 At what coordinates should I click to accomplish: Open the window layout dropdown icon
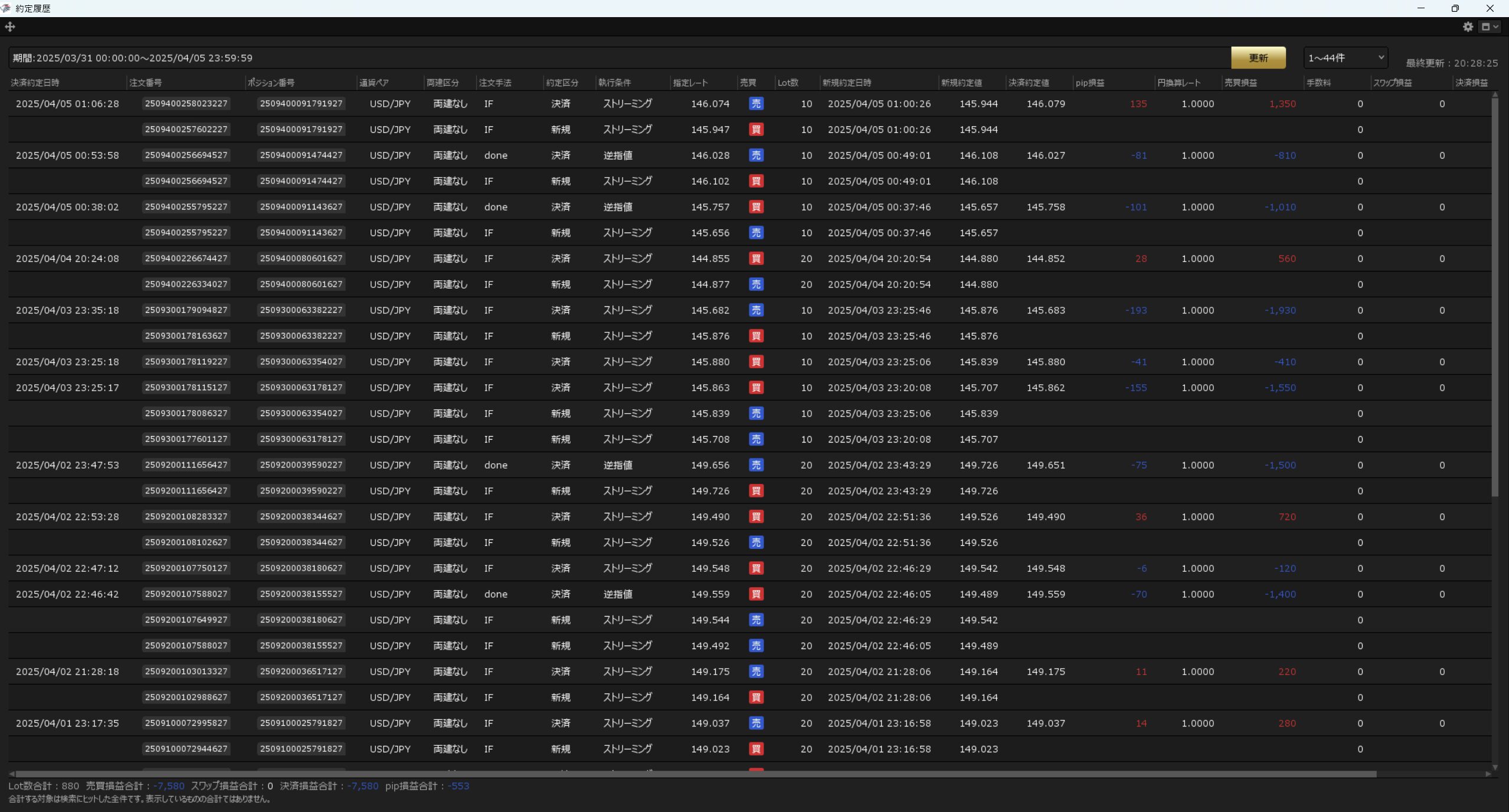(x=1490, y=27)
